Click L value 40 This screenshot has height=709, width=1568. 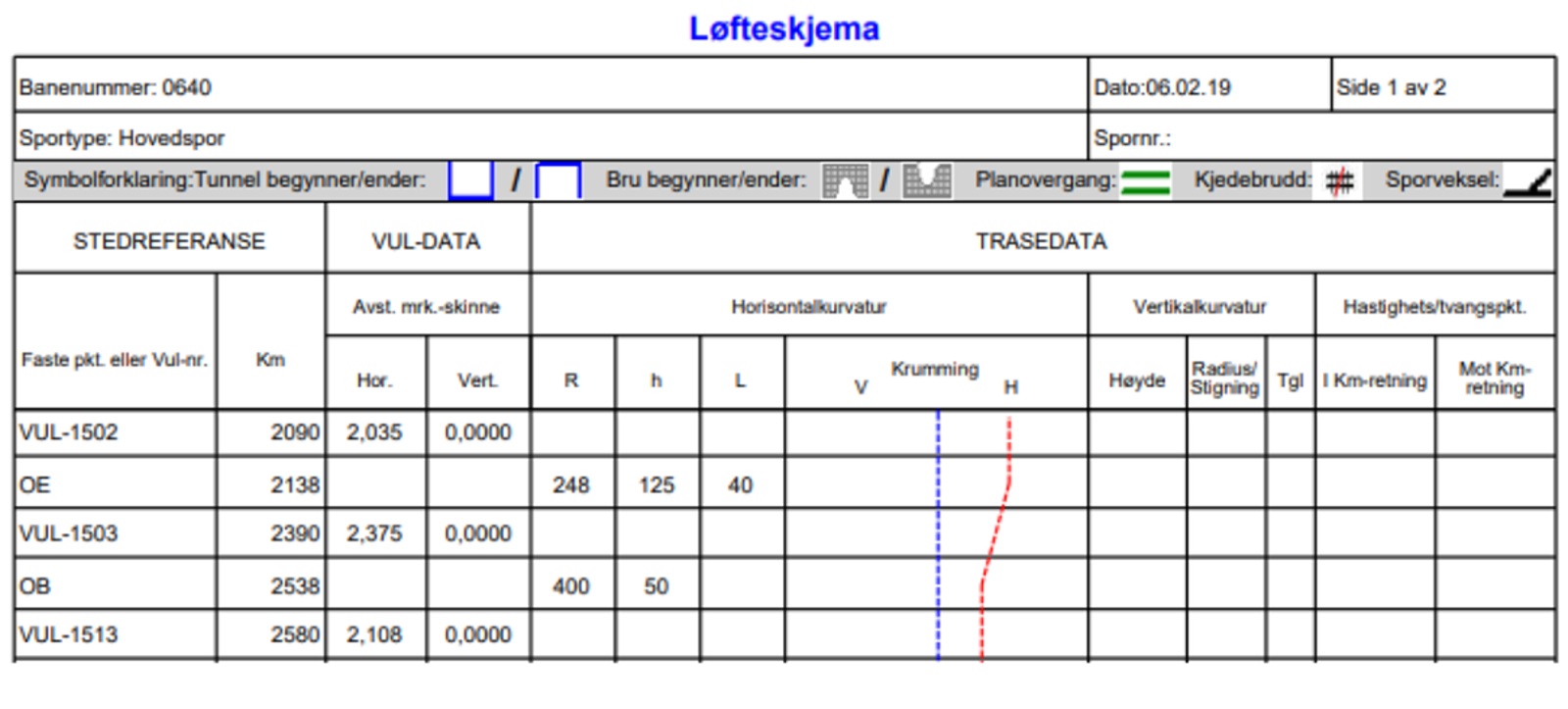740,485
